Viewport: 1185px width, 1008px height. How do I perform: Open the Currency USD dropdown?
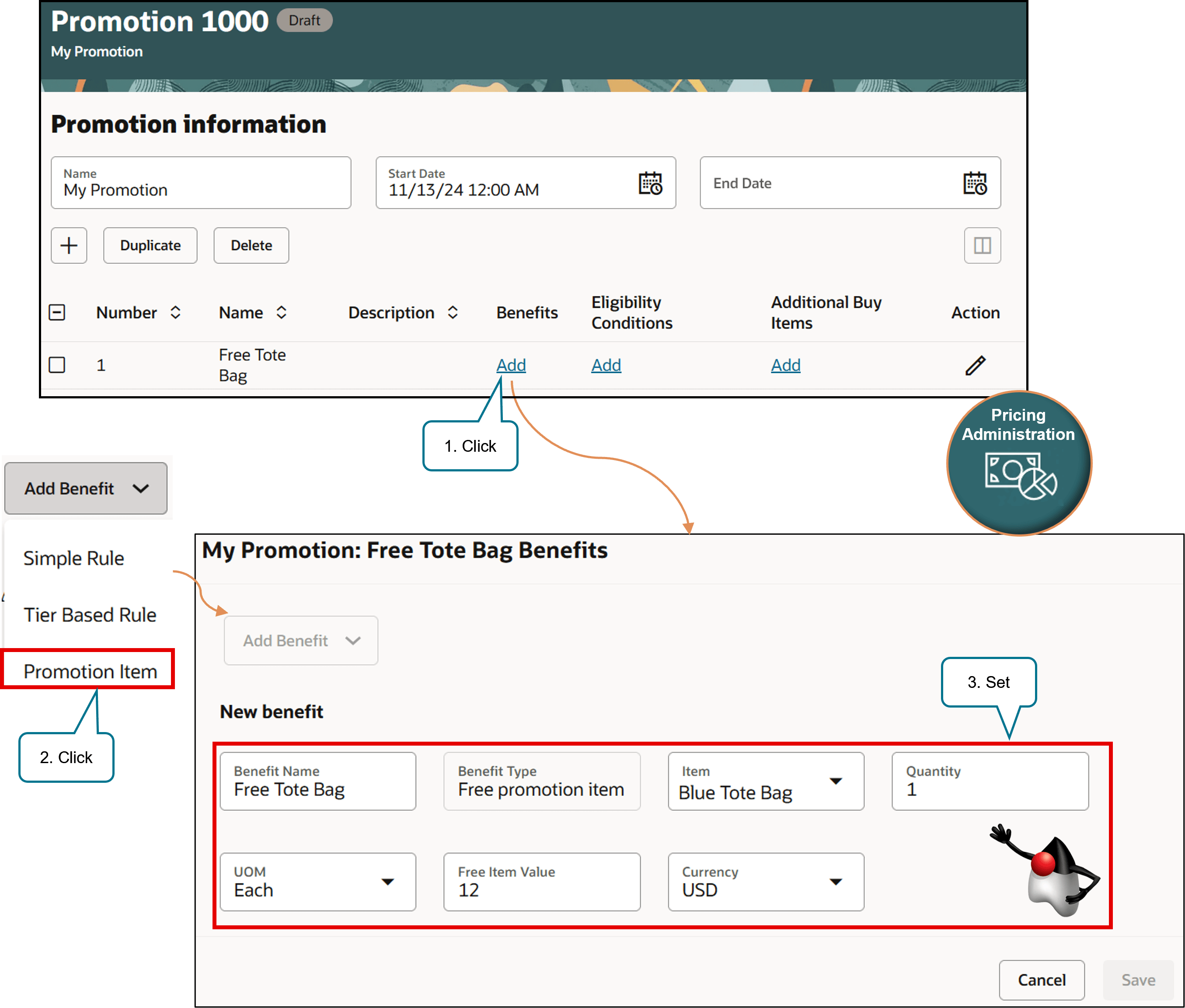pyautogui.click(x=835, y=882)
